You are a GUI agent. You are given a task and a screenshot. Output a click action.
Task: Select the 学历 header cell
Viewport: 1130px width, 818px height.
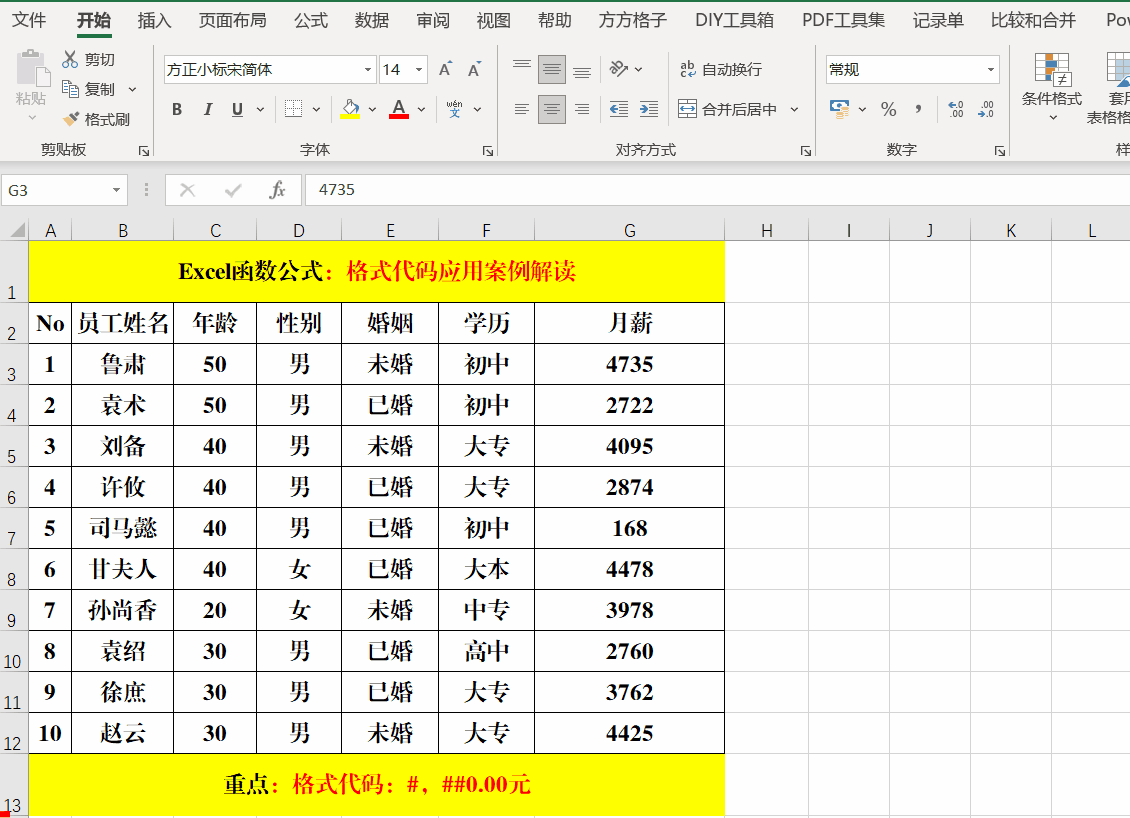point(486,323)
